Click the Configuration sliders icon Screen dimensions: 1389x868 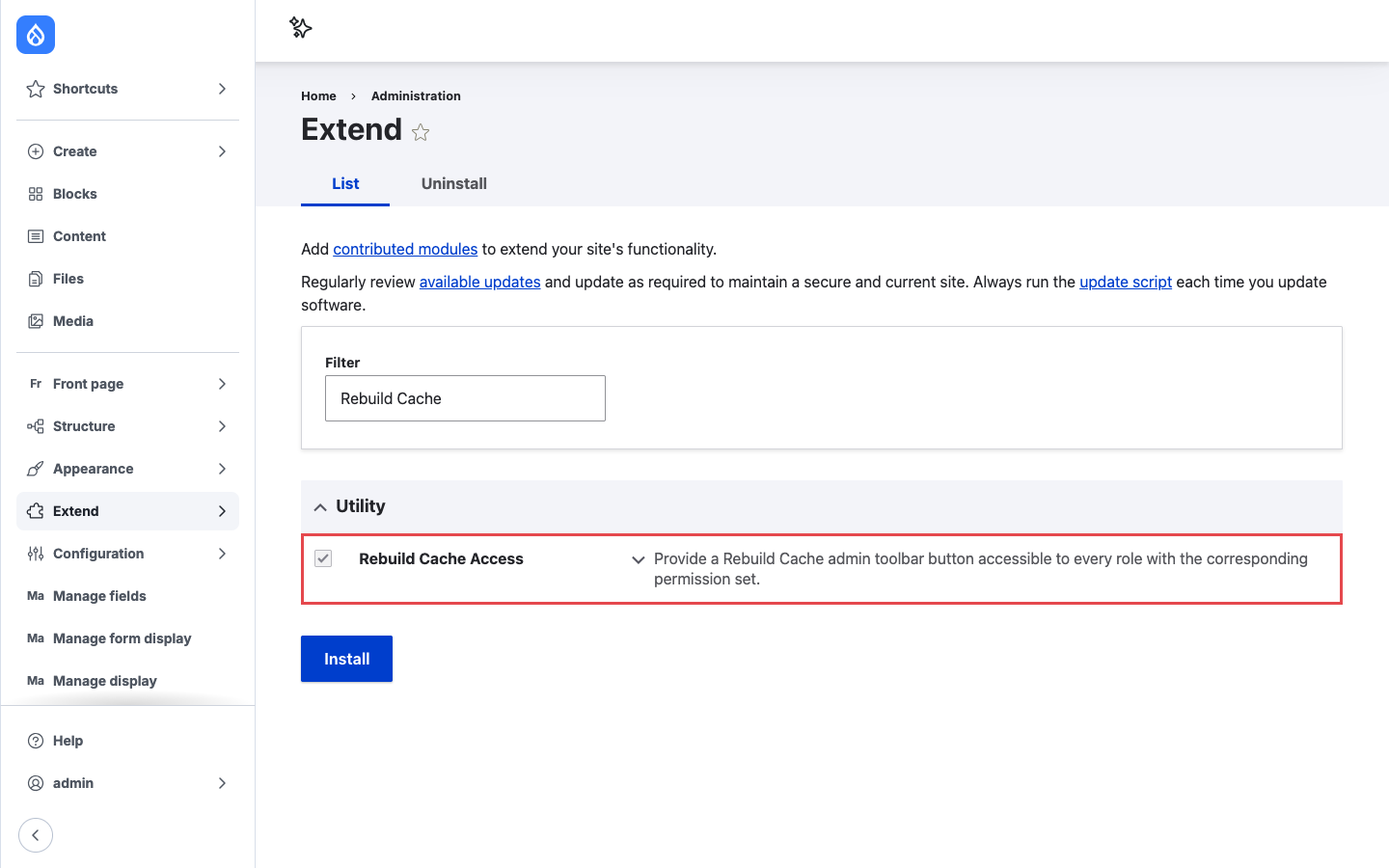pyautogui.click(x=36, y=554)
